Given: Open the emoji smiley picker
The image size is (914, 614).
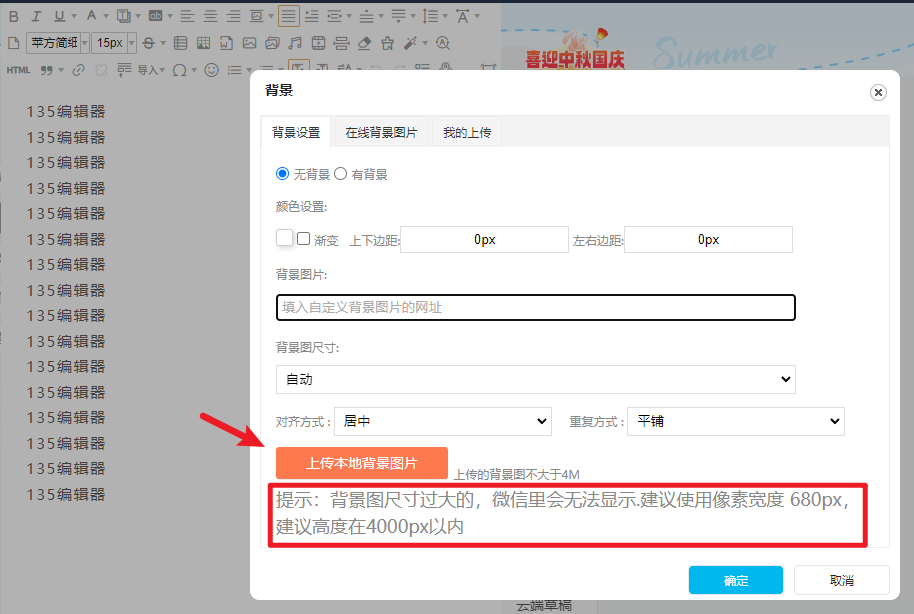Looking at the screenshot, I should click(211, 70).
